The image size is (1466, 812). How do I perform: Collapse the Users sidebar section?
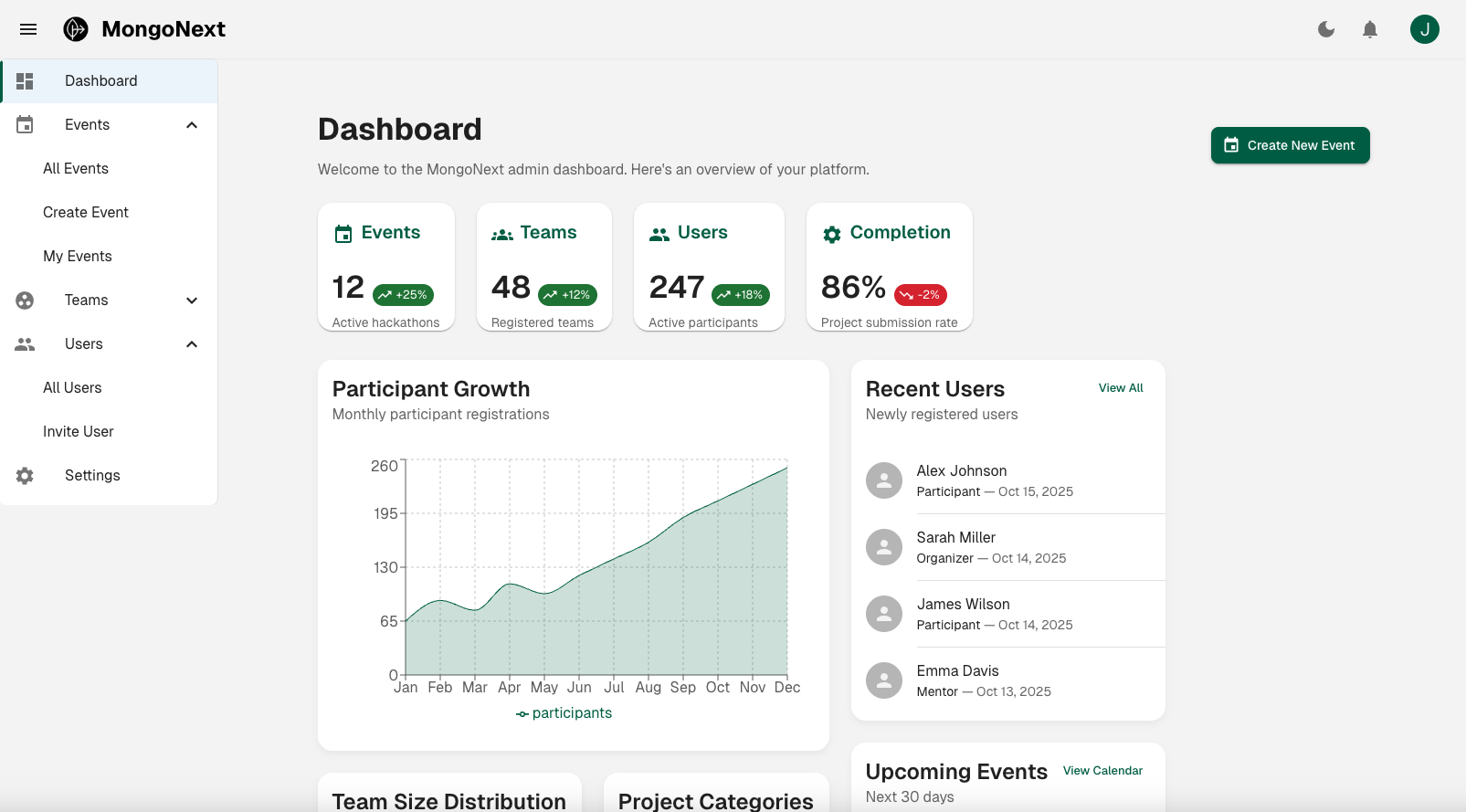[192, 344]
